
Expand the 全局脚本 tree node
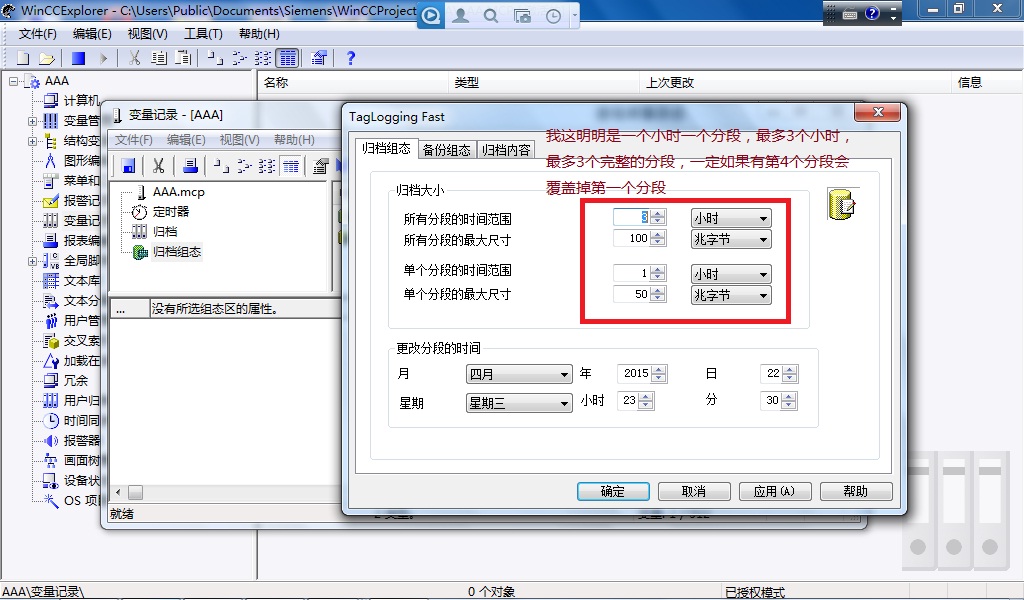click(32, 261)
